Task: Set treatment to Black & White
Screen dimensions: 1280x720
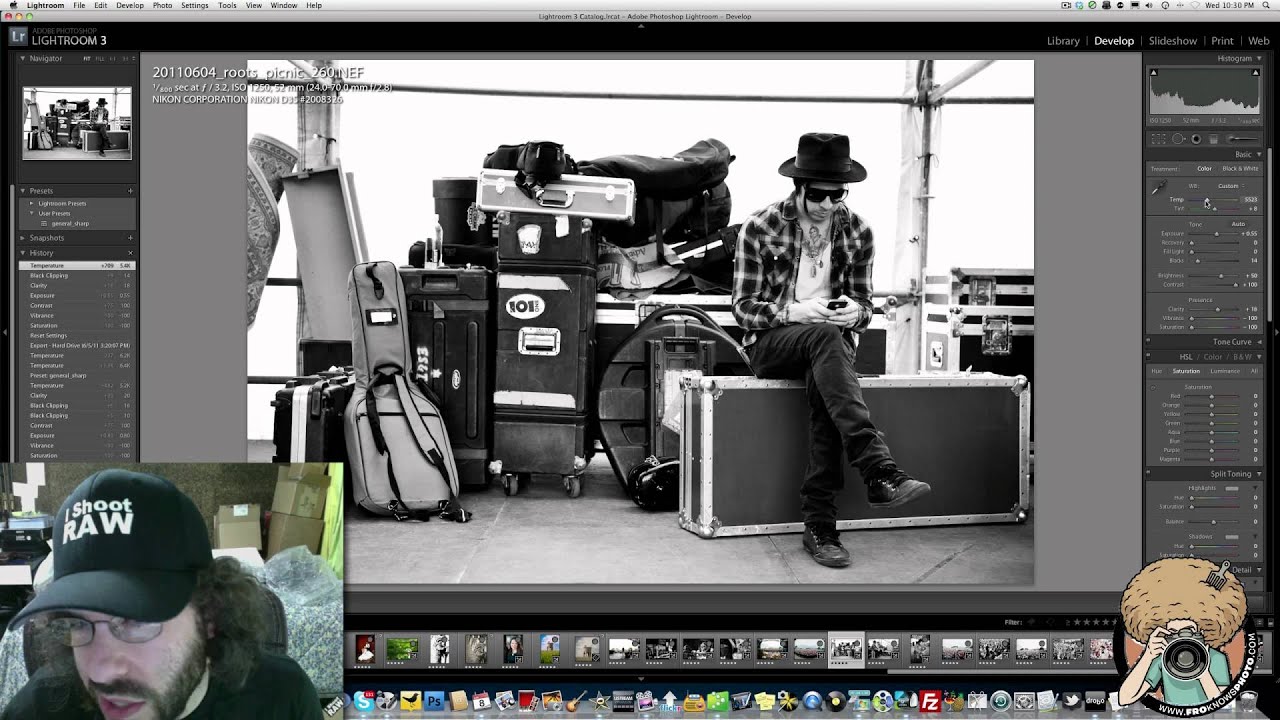Action: point(1240,168)
